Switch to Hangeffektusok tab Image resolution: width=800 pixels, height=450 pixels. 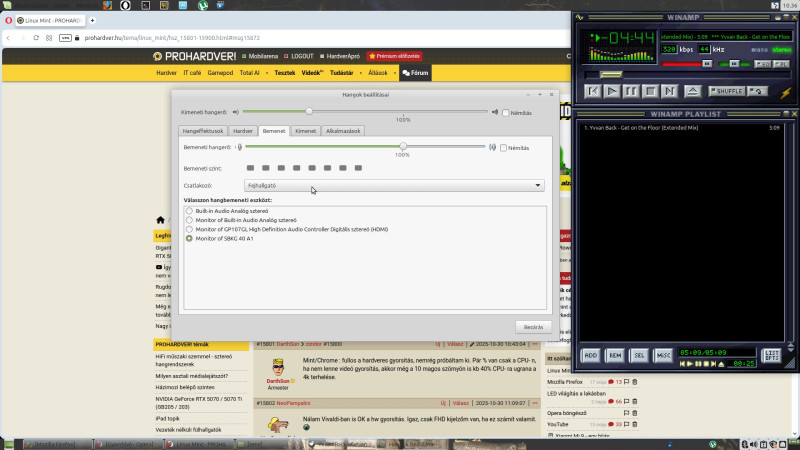pos(203,131)
